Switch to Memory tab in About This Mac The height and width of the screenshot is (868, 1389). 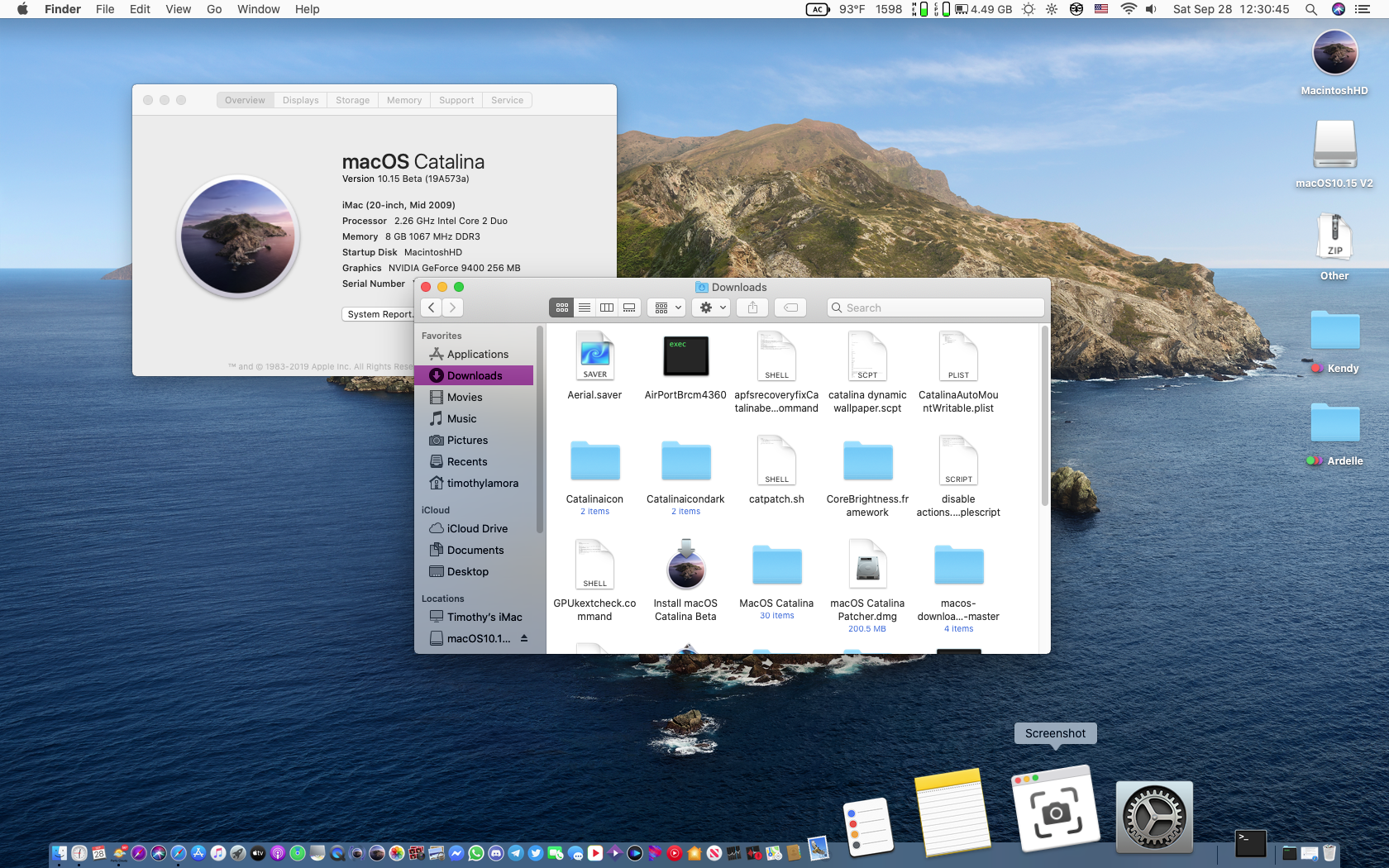tap(404, 100)
